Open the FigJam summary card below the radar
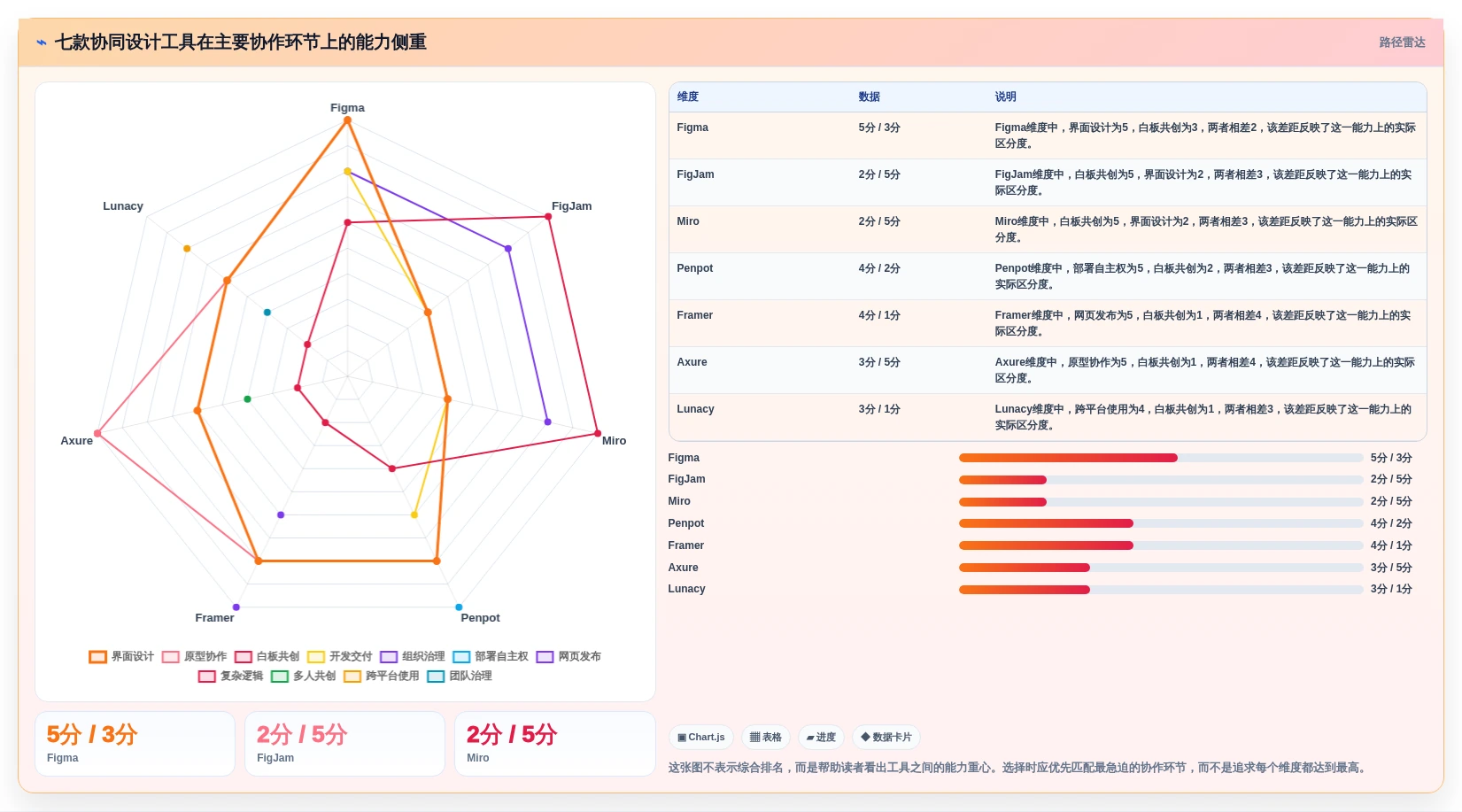 tap(345, 744)
